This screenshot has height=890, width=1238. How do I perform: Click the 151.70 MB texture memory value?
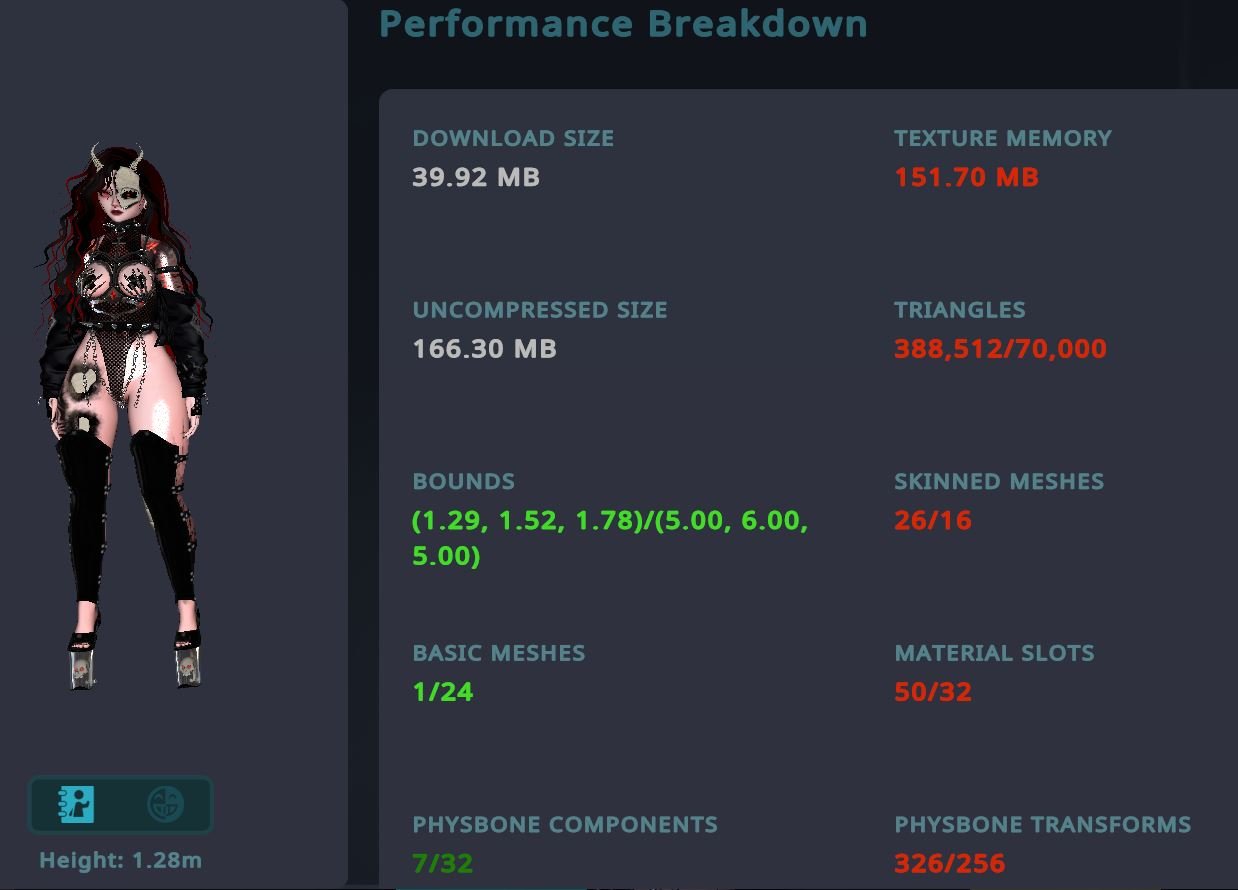tap(966, 177)
